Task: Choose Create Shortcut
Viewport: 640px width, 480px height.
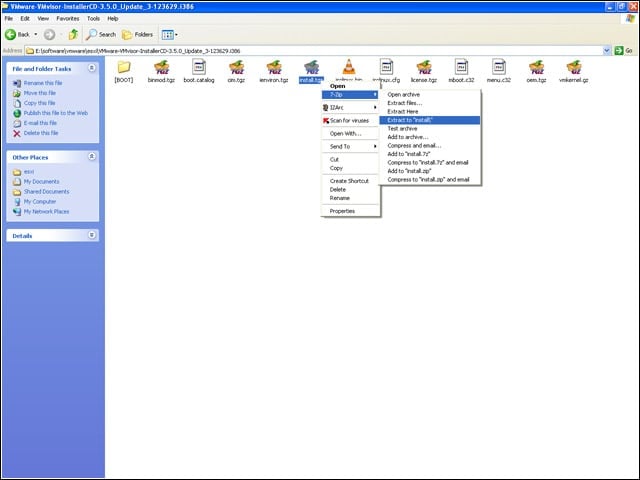Action: click(x=351, y=181)
